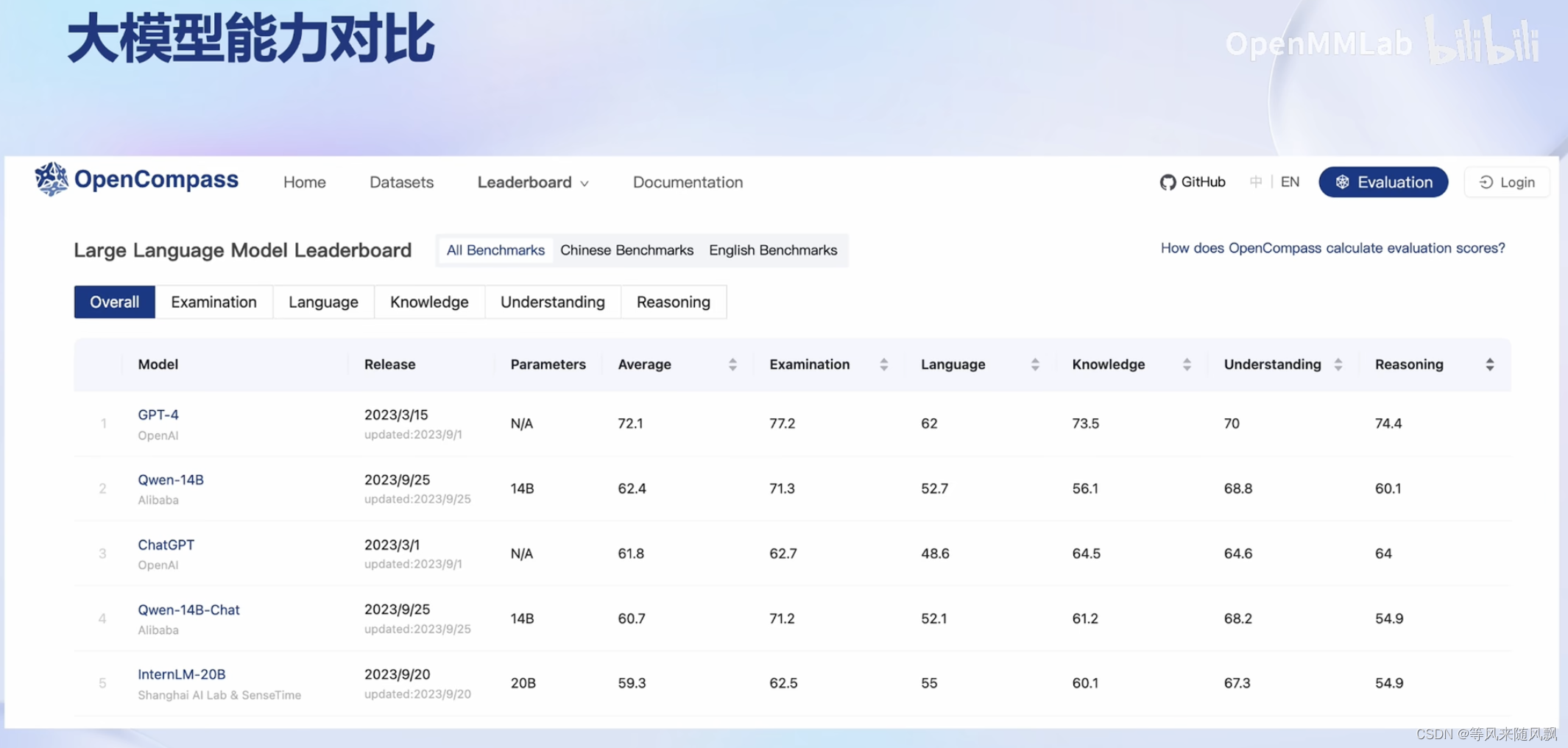
Task: Select the English Benchmarks filter
Action: (773, 250)
